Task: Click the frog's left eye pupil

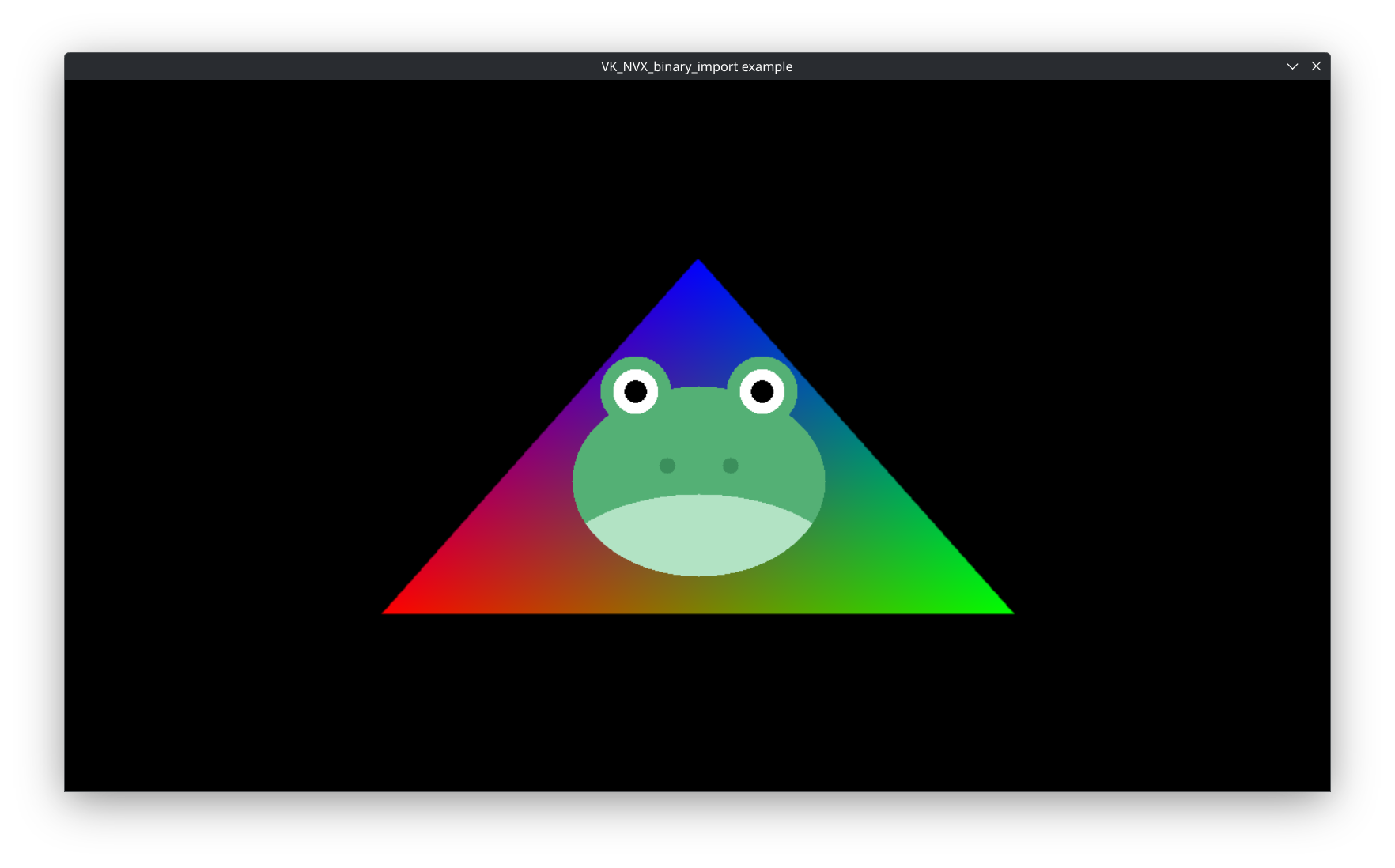Action: tap(636, 391)
